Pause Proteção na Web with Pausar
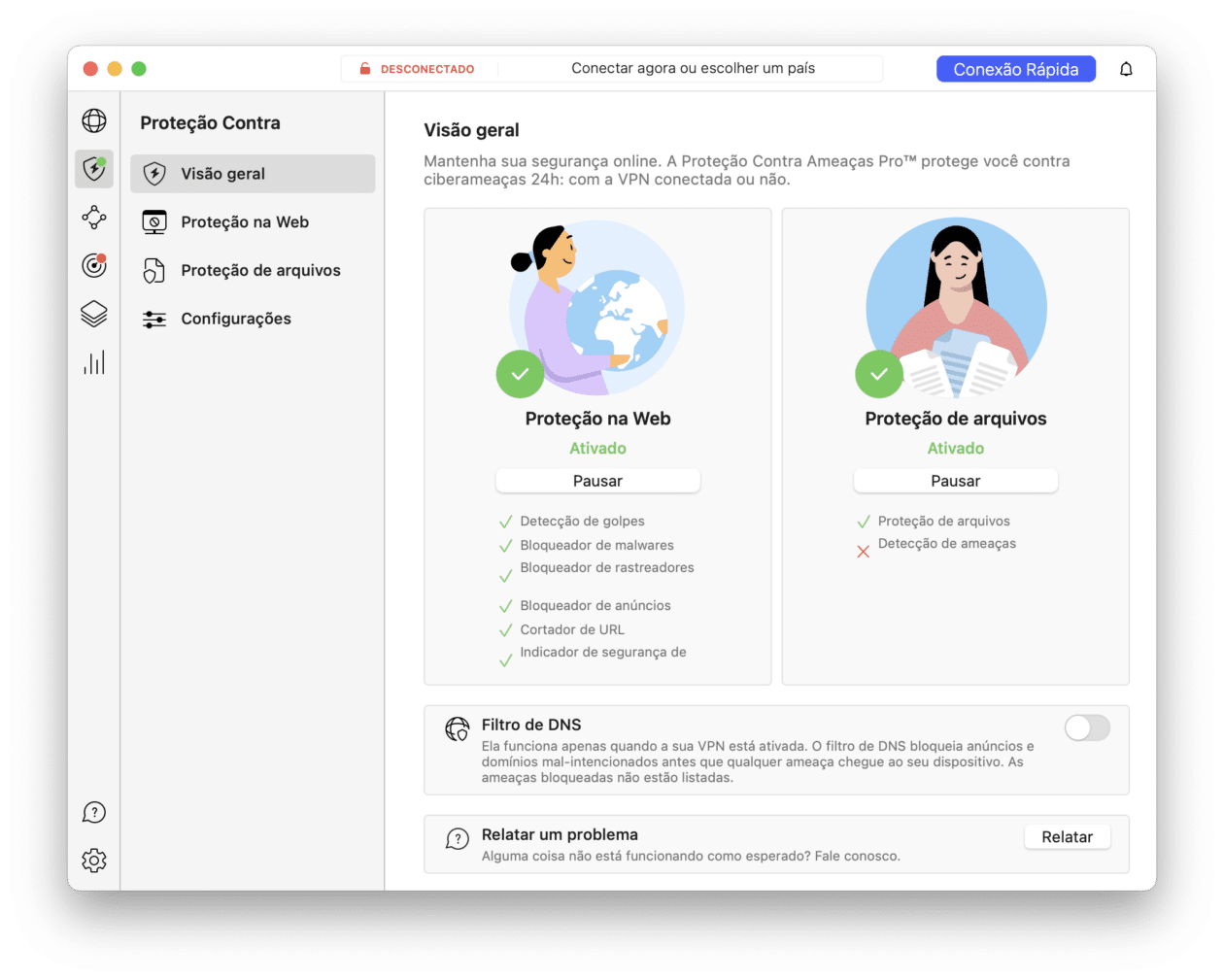Screen dimensions: 1224x980 point(597,481)
